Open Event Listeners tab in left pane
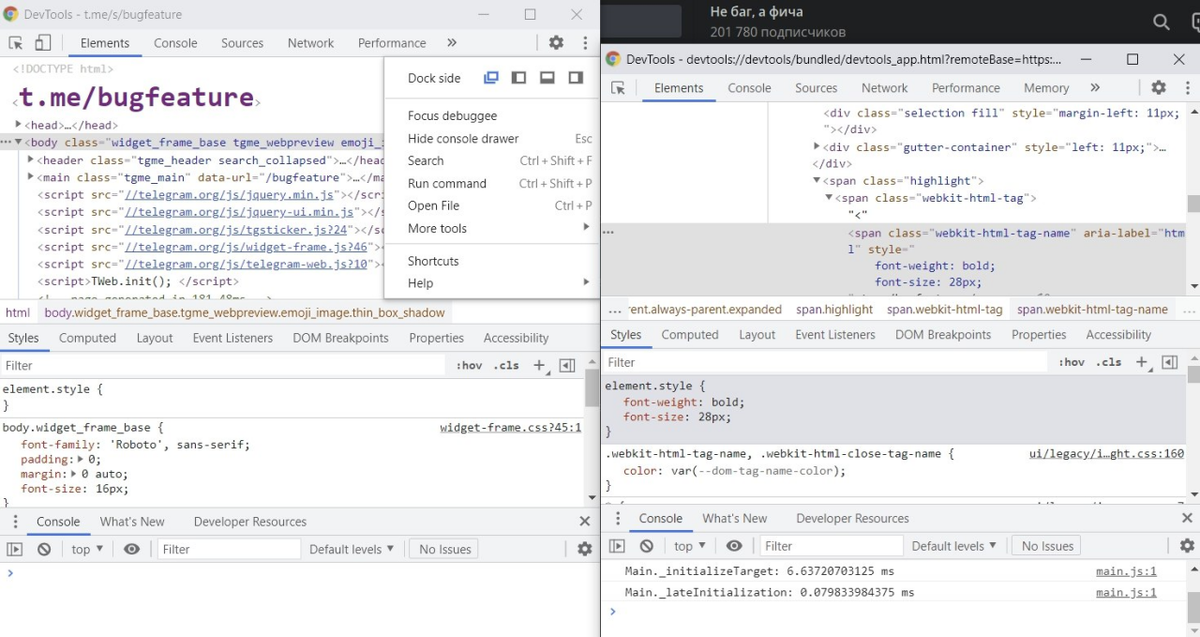This screenshot has height=637, width=1200. click(x=233, y=338)
